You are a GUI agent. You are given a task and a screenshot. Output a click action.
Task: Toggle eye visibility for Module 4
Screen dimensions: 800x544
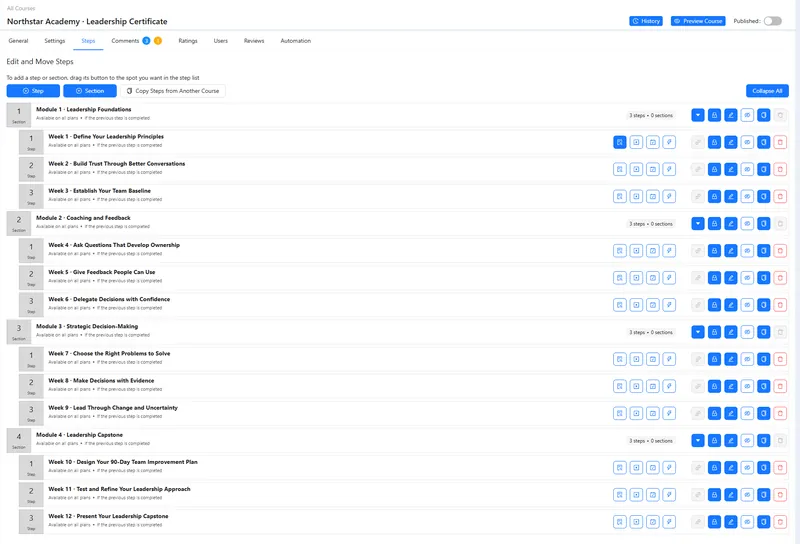coord(747,440)
